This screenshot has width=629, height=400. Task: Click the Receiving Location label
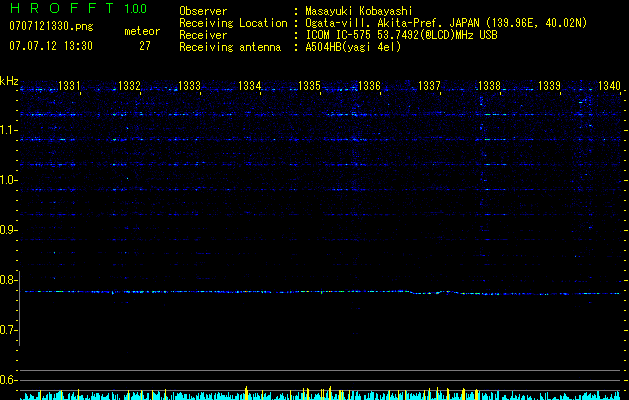tap(233, 23)
